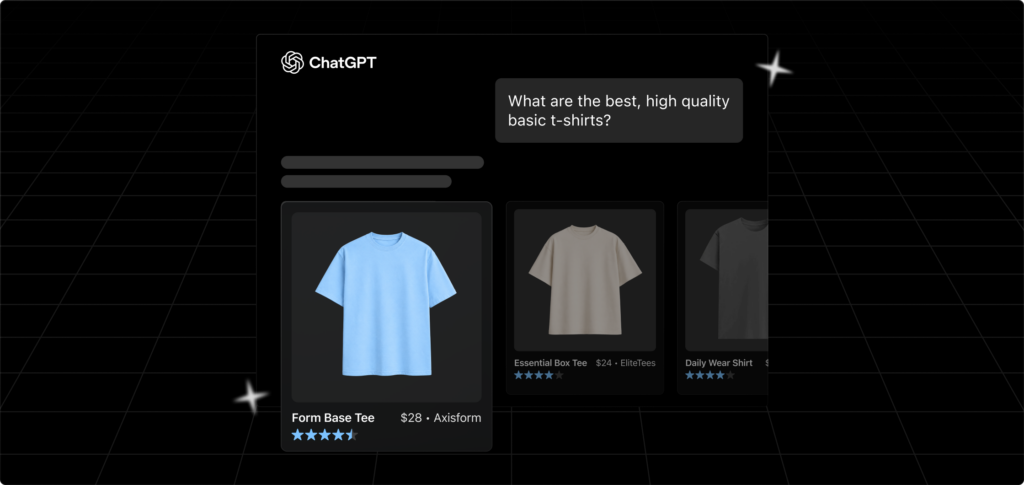Click the Essential Box Tee product title
The image size is (1024, 485).
point(551,363)
